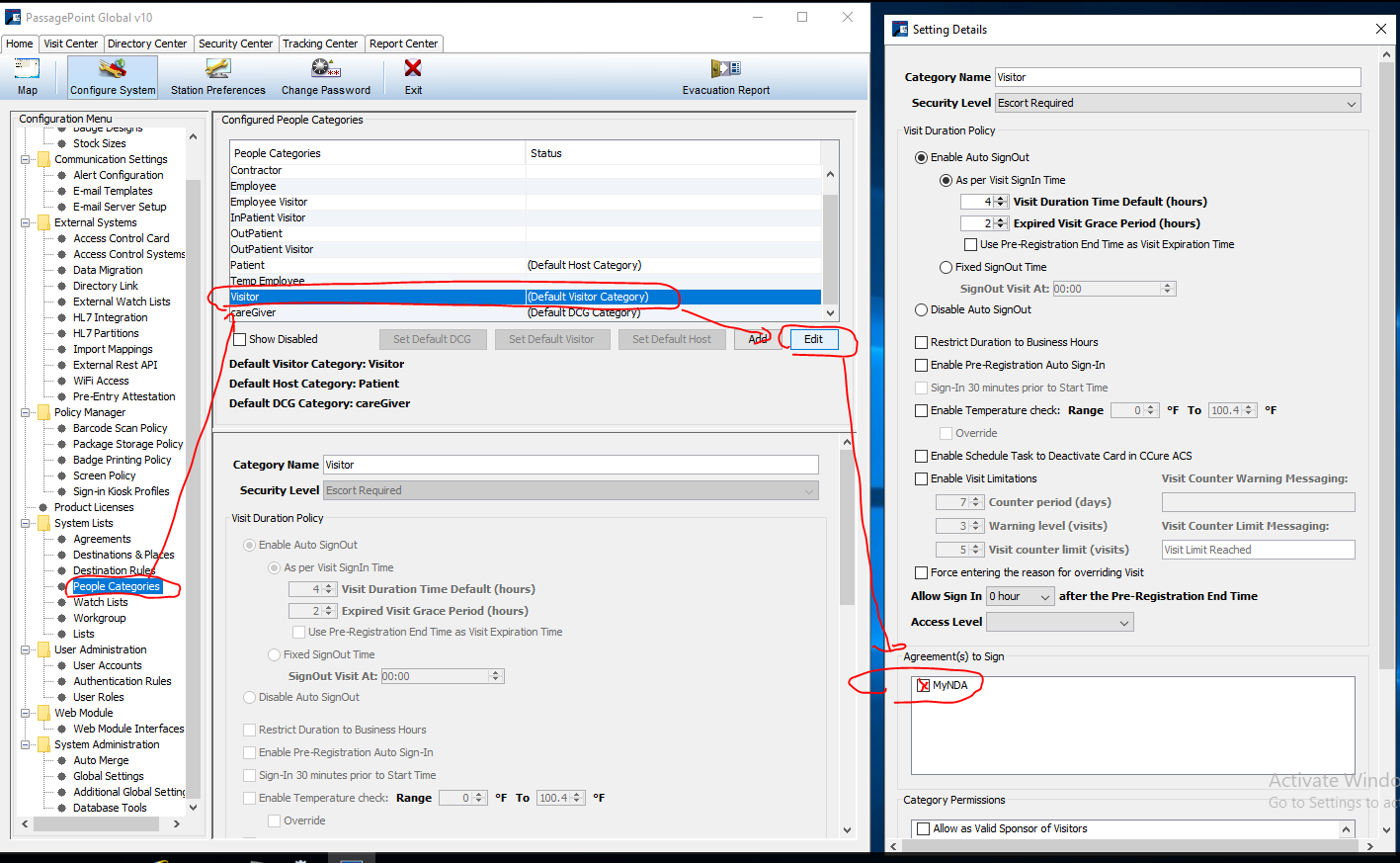This screenshot has height=863, width=1400.
Task: Toggle the MyNDA agreement checkbox
Action: pos(924,685)
